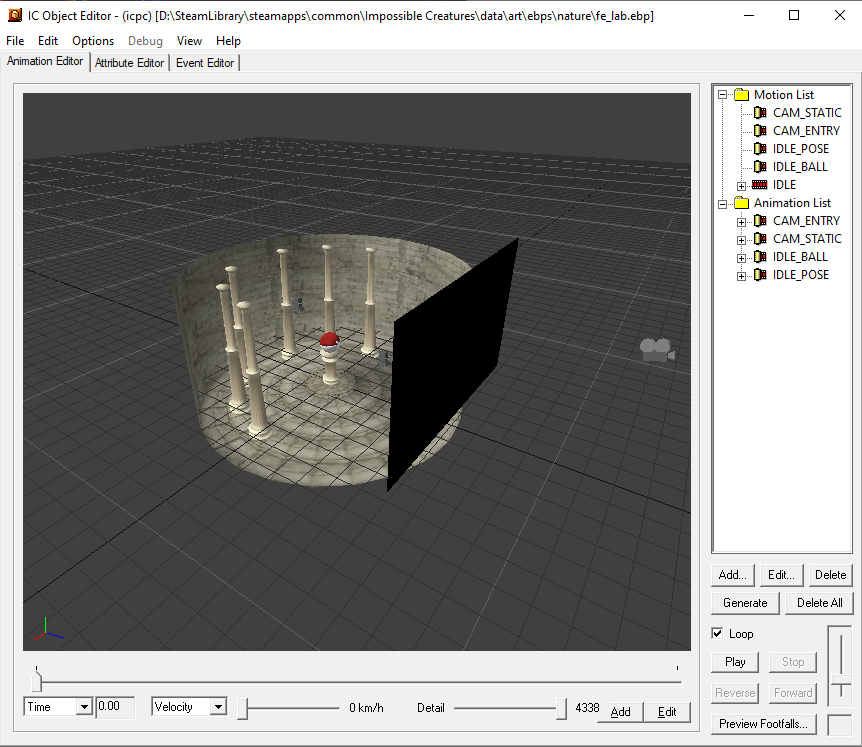Click the black plane in the viewport
862x747 pixels.
451,365
